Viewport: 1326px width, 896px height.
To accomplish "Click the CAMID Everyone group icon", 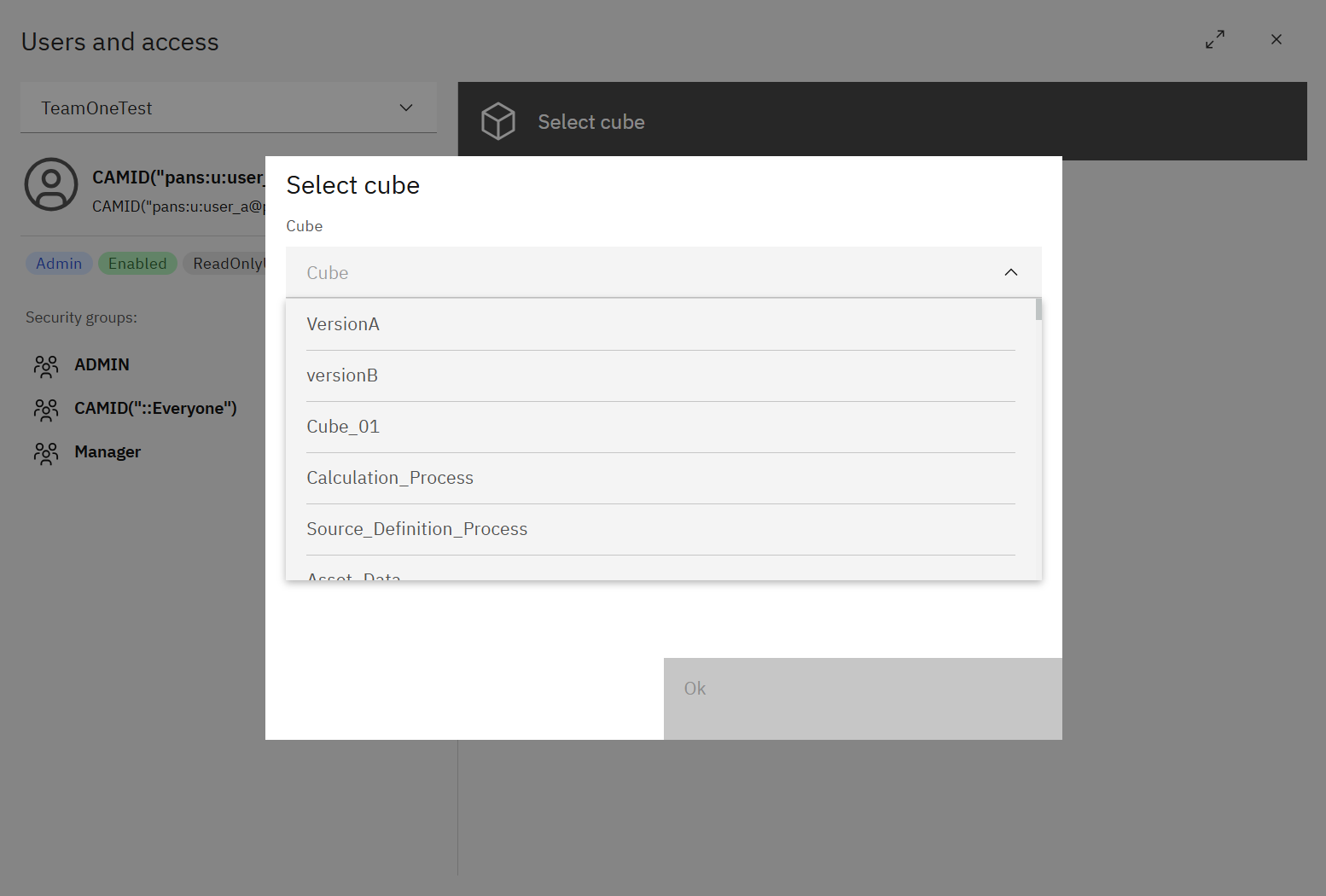I will (46, 410).
